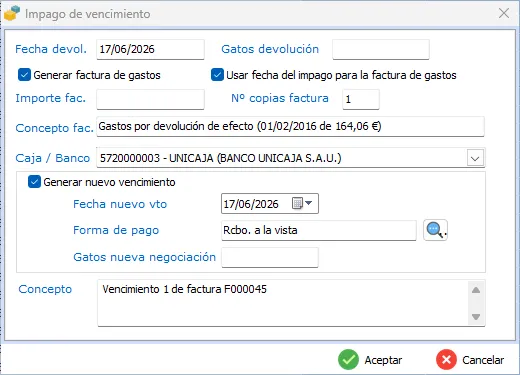Click the red X Cancelar icon
The height and width of the screenshot is (375, 520).
click(446, 360)
